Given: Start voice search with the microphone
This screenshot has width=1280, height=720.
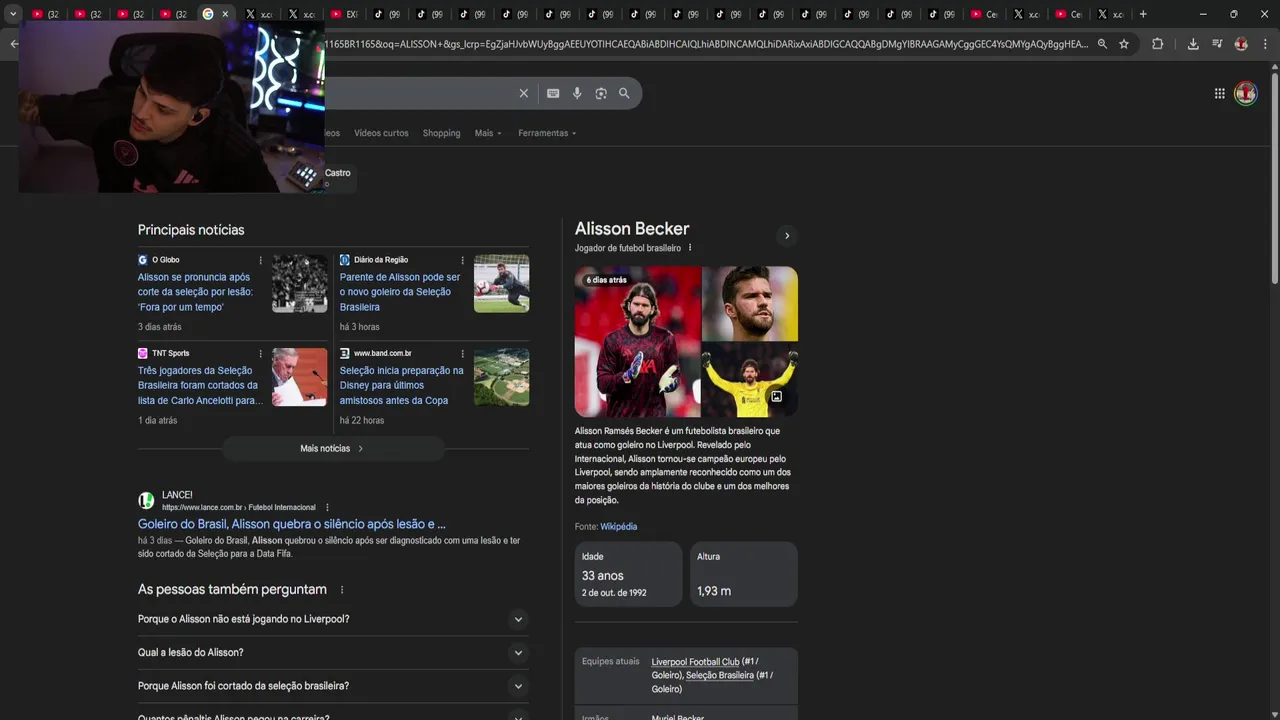Looking at the screenshot, I should pos(577,93).
